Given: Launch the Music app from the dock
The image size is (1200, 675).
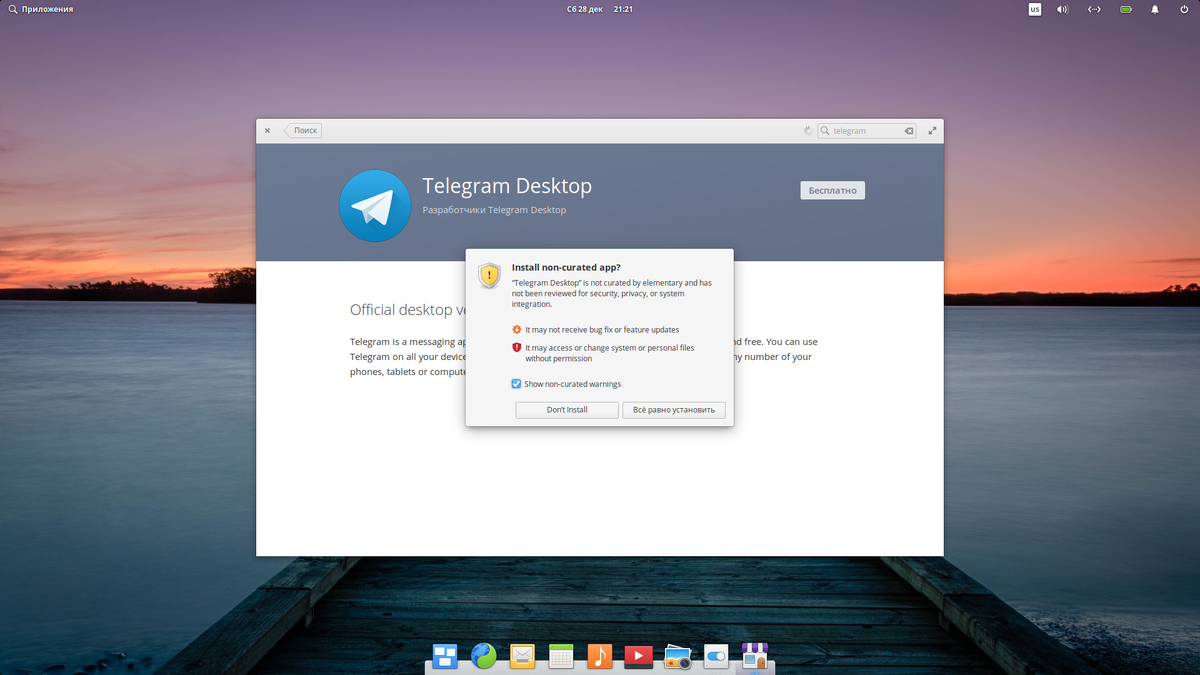Looking at the screenshot, I should 599,656.
